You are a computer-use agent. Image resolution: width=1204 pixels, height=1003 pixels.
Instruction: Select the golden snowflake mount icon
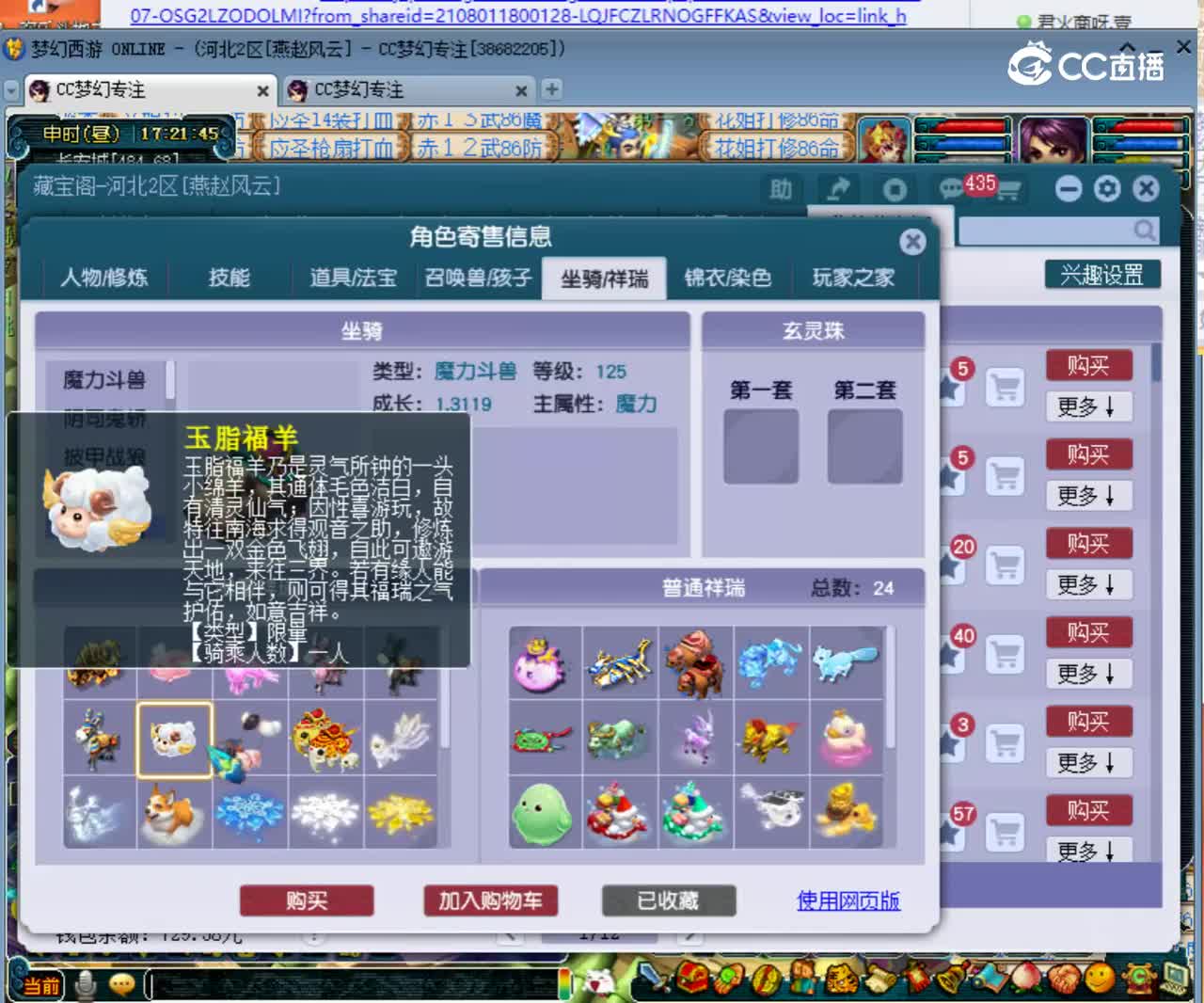pyautogui.click(x=401, y=813)
